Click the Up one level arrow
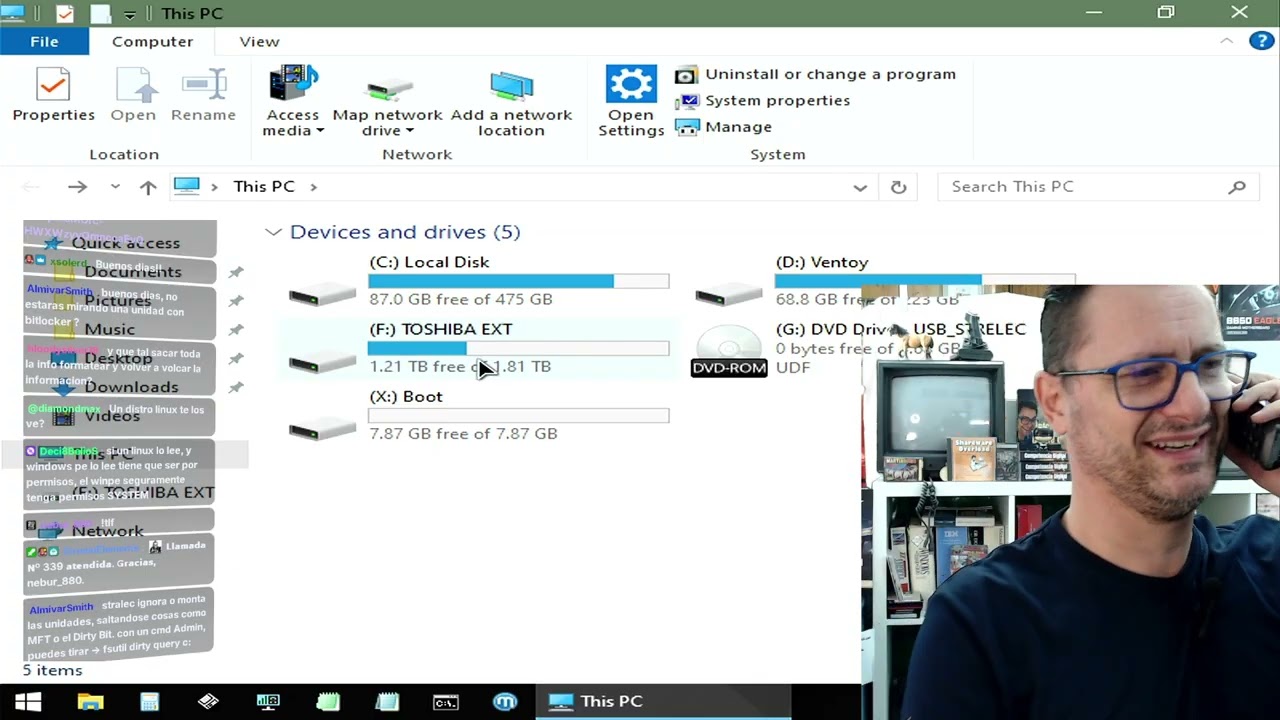1280x720 pixels. [x=148, y=186]
